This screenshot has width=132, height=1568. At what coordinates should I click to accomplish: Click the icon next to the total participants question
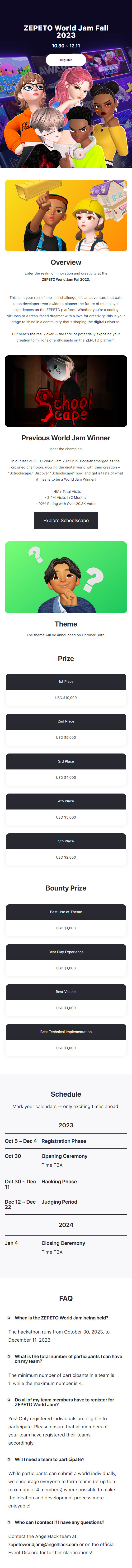tap(9, 1356)
